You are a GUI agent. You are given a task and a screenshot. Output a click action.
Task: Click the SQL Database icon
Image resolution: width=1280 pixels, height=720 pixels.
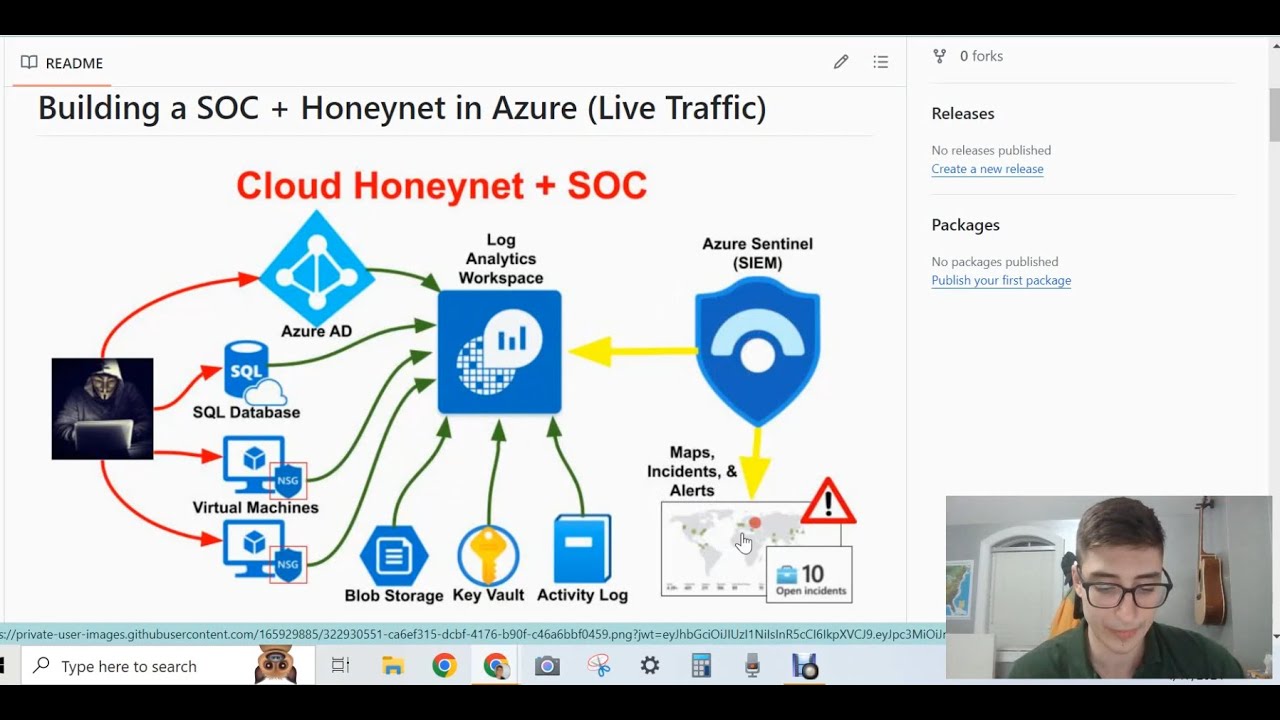(x=254, y=372)
